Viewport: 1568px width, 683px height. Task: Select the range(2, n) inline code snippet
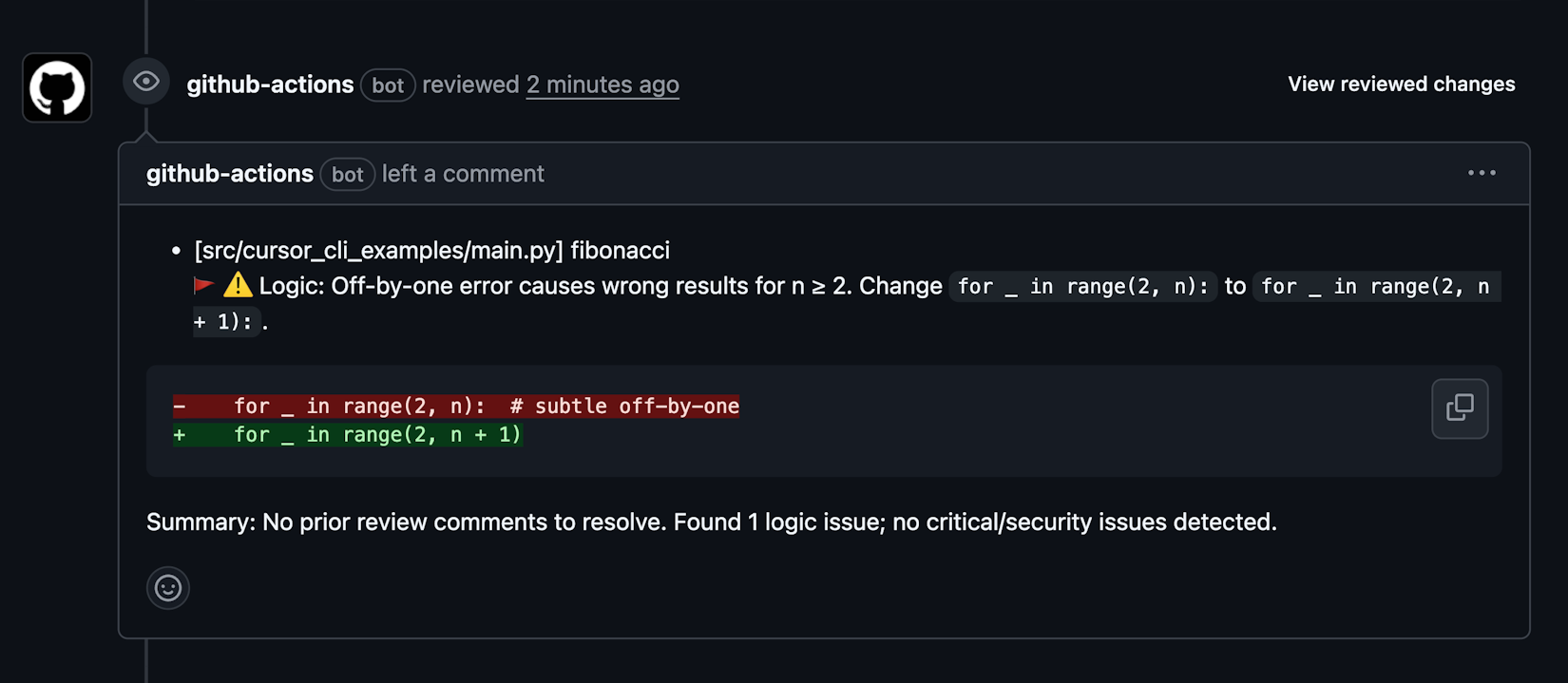tap(1083, 286)
